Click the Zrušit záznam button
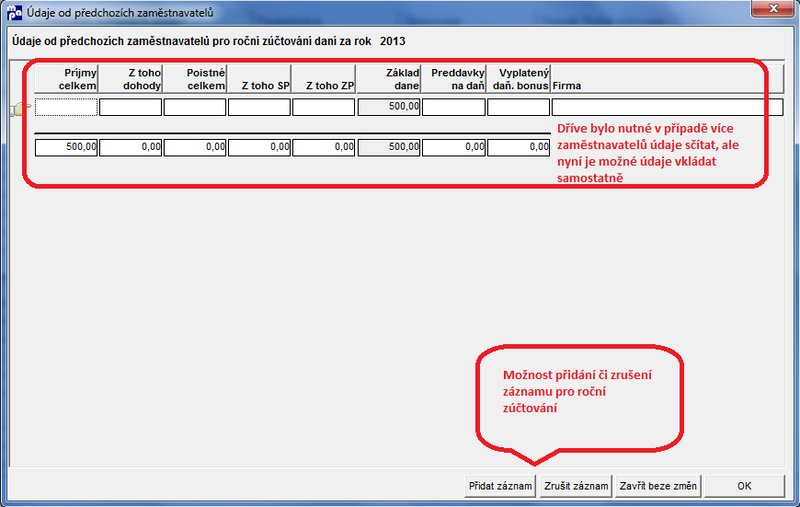 pyautogui.click(x=576, y=486)
